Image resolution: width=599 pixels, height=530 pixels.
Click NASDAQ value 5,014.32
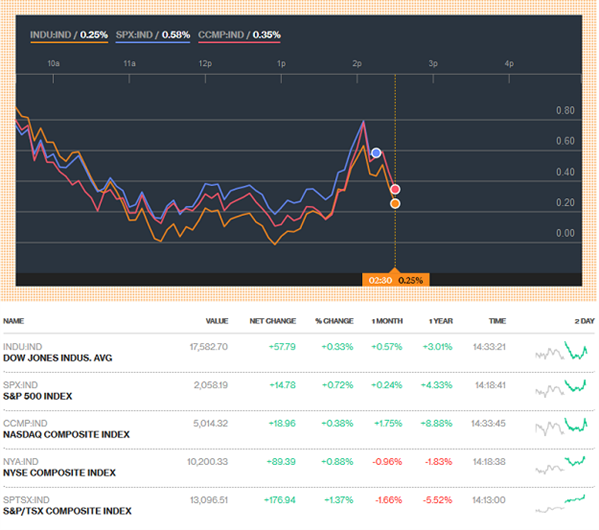point(210,423)
